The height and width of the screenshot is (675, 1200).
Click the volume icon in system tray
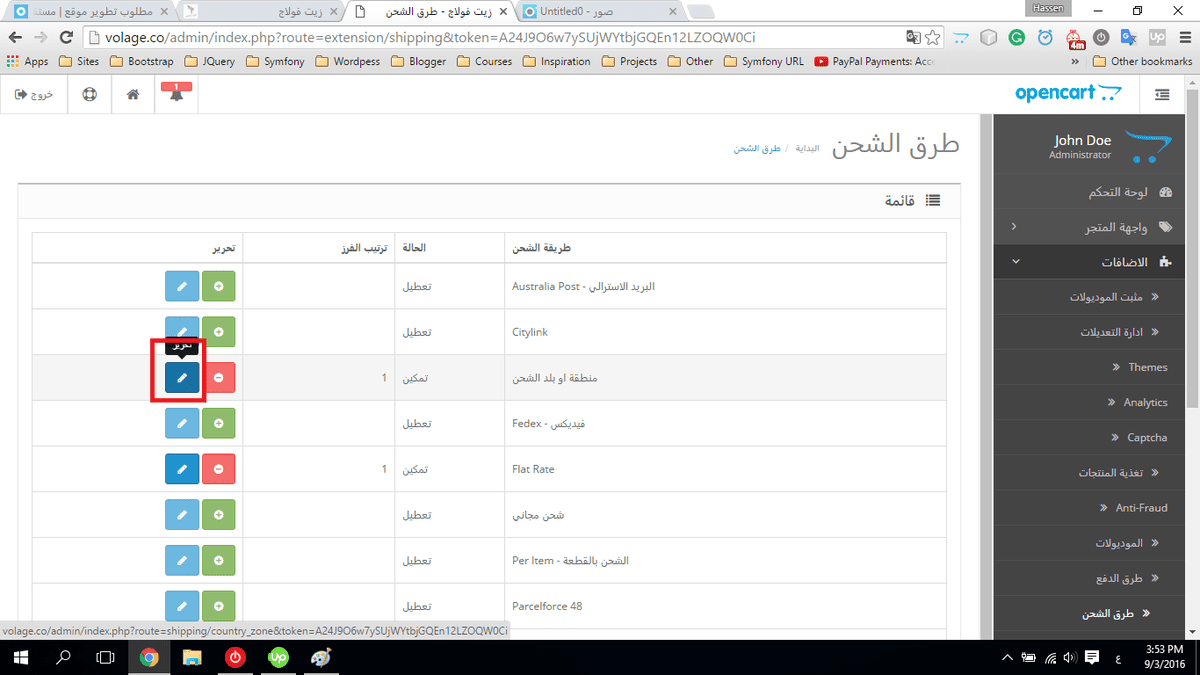click(1068, 657)
